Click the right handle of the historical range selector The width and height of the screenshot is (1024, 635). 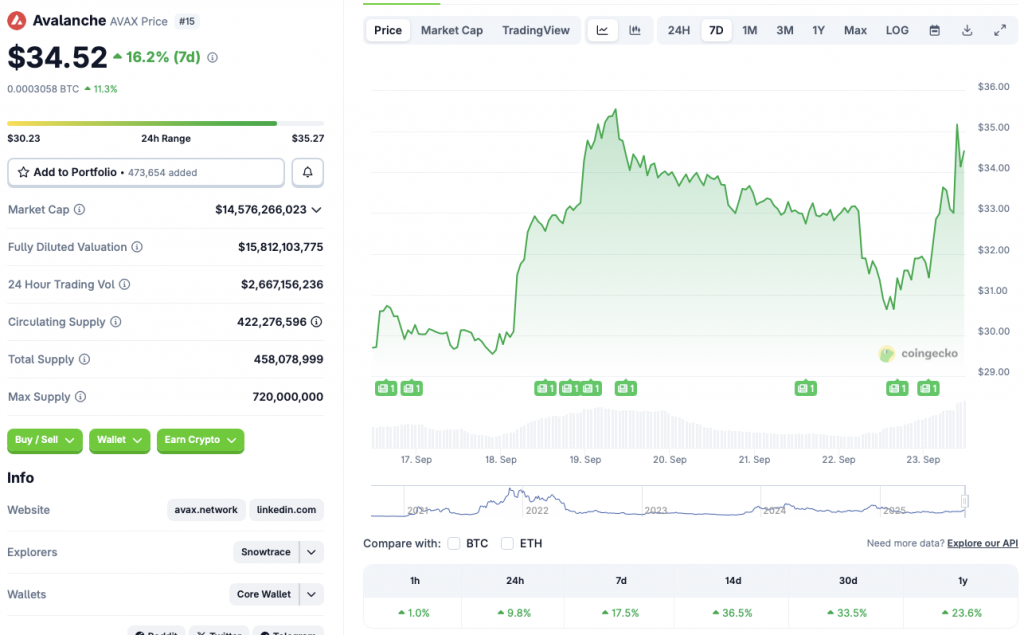965,501
